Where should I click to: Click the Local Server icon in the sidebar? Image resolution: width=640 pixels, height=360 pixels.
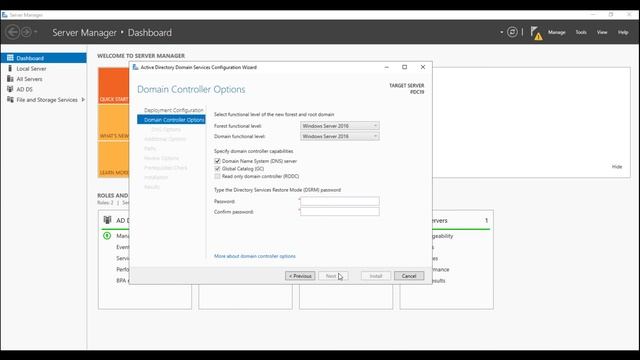tap(10, 68)
